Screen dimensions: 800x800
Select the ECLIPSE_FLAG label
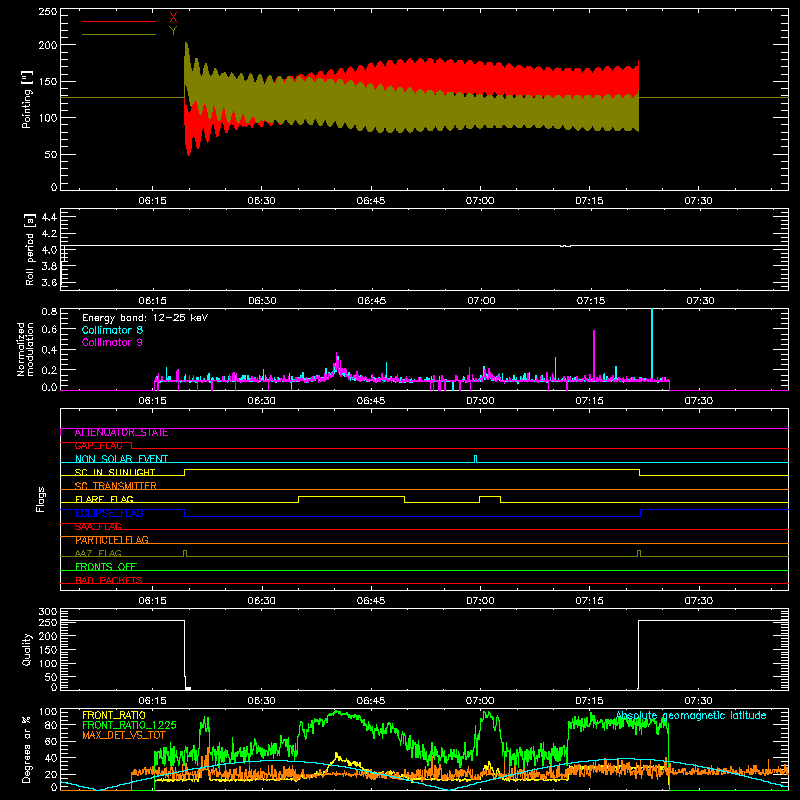point(109,513)
